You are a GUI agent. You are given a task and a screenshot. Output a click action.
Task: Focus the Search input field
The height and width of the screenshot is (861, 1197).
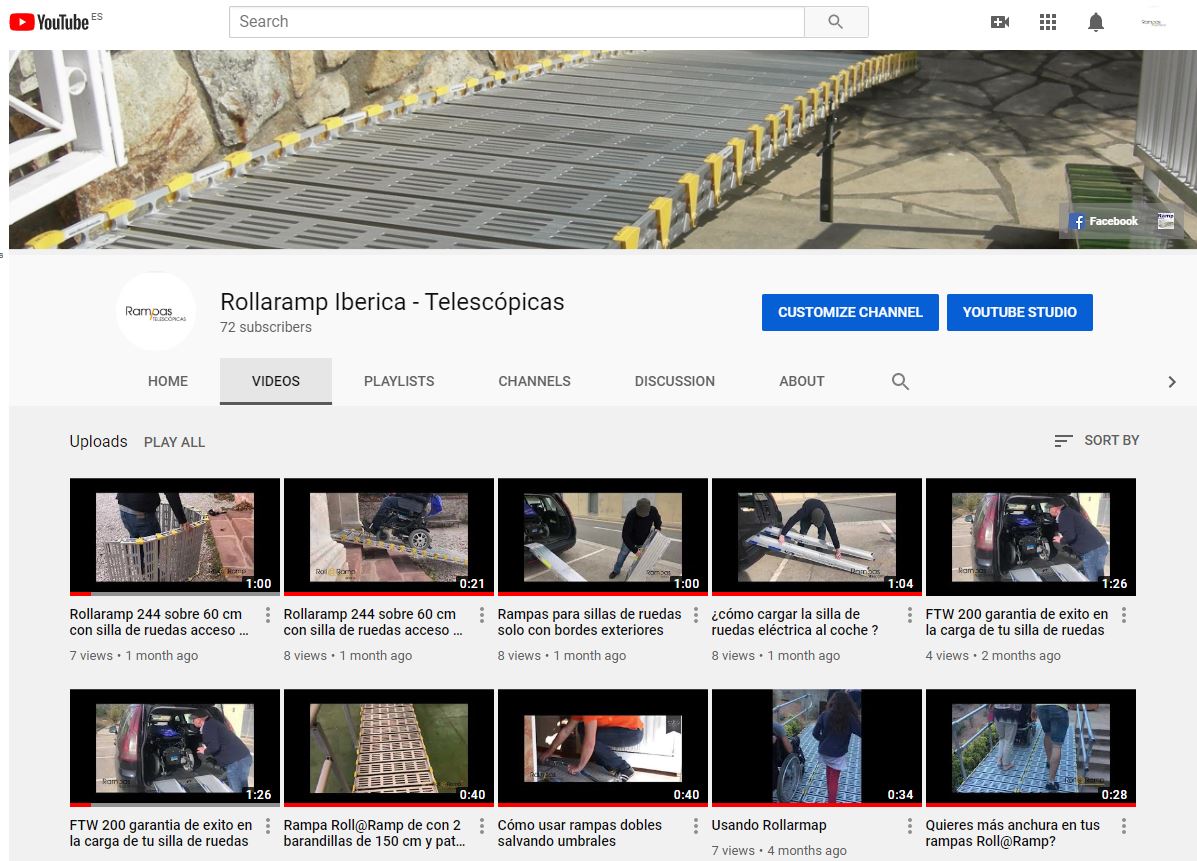(x=517, y=22)
